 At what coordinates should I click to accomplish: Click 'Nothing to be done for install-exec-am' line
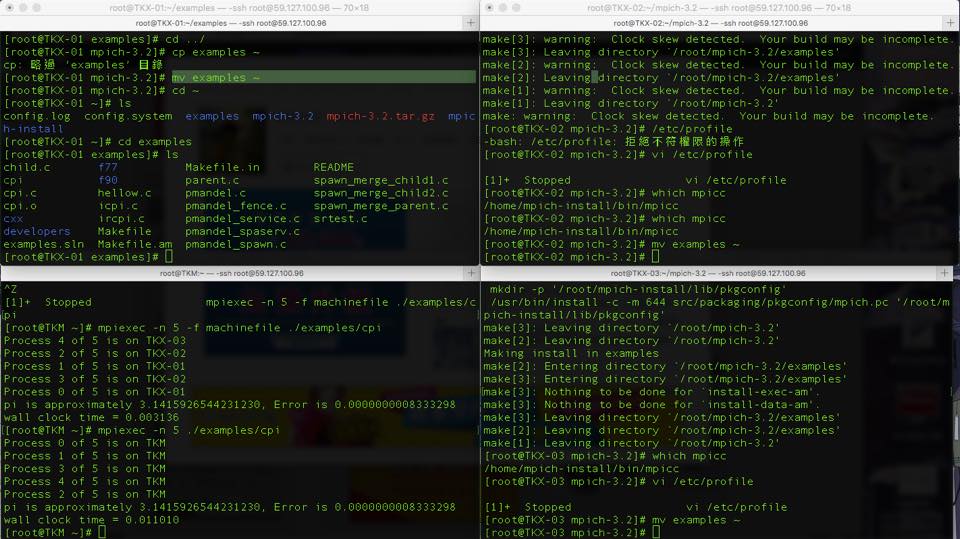tap(651, 392)
